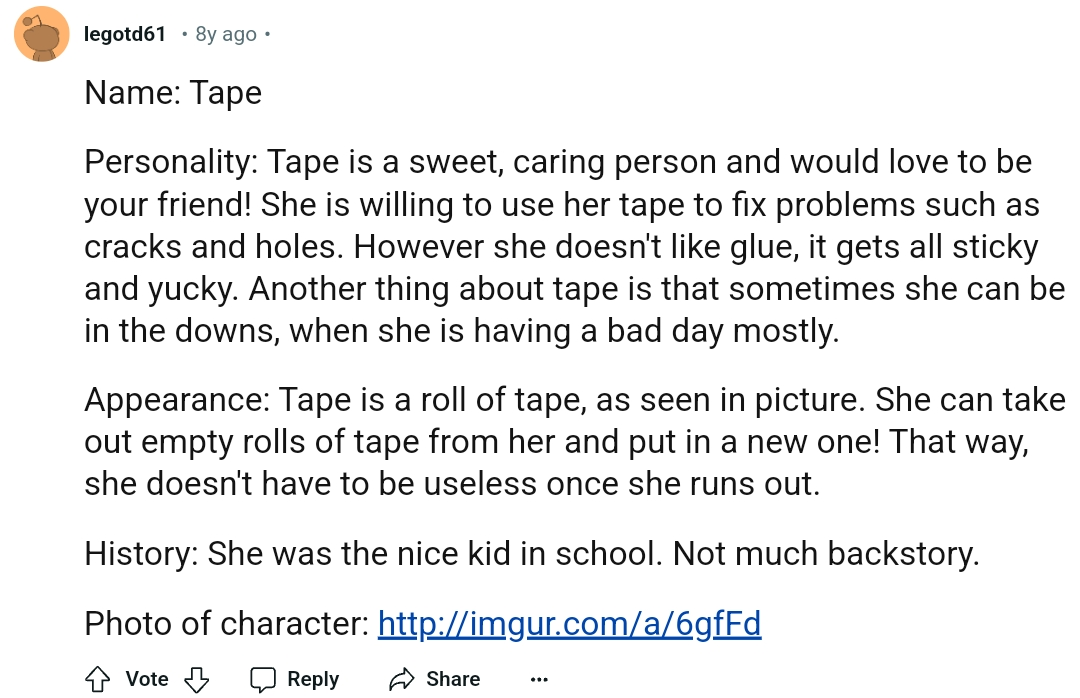Click the Appearance paragraph text
1080x698 pixels.
[574, 442]
